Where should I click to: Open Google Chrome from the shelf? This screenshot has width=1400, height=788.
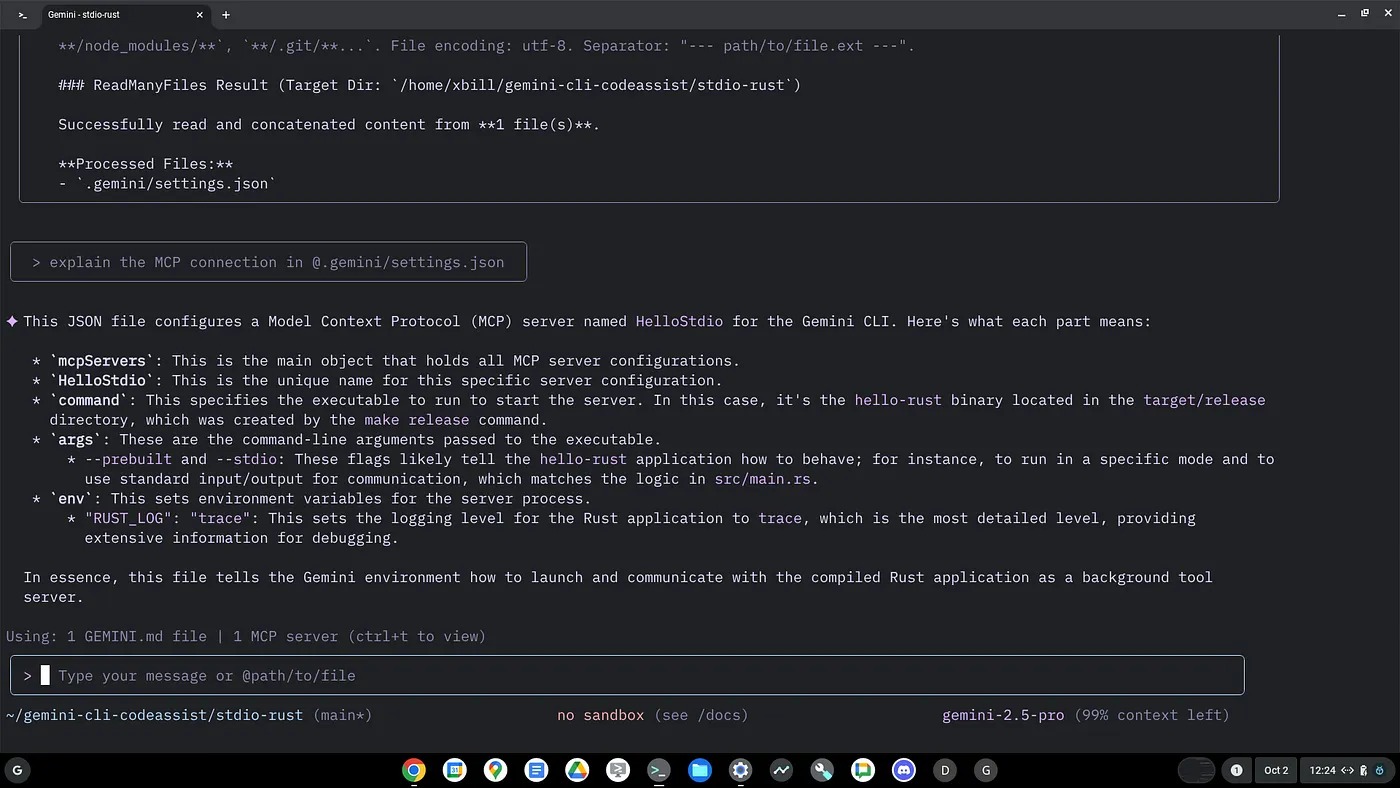[x=414, y=770]
